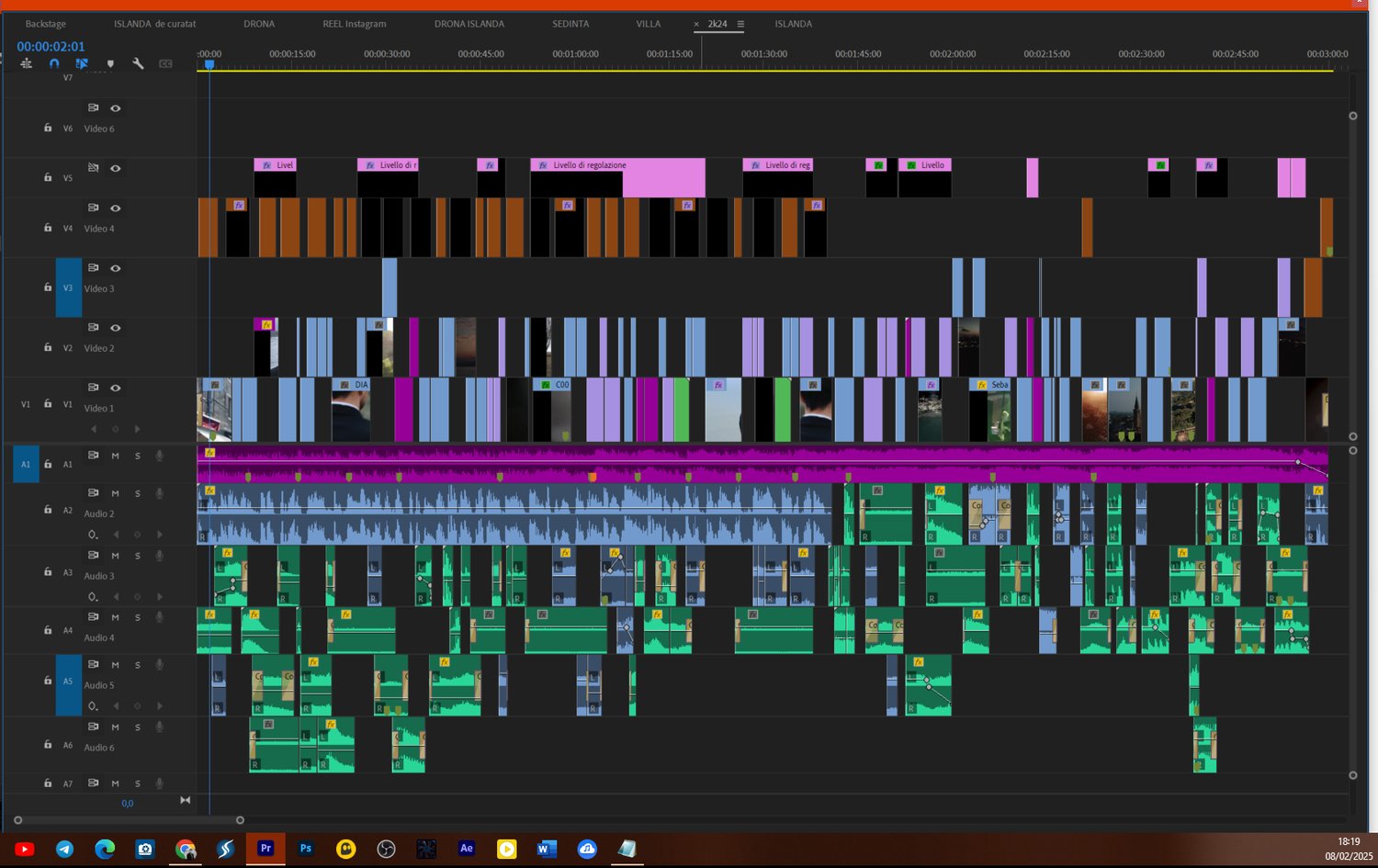
Task: Solo the Audio 2 track
Action: coord(138,493)
